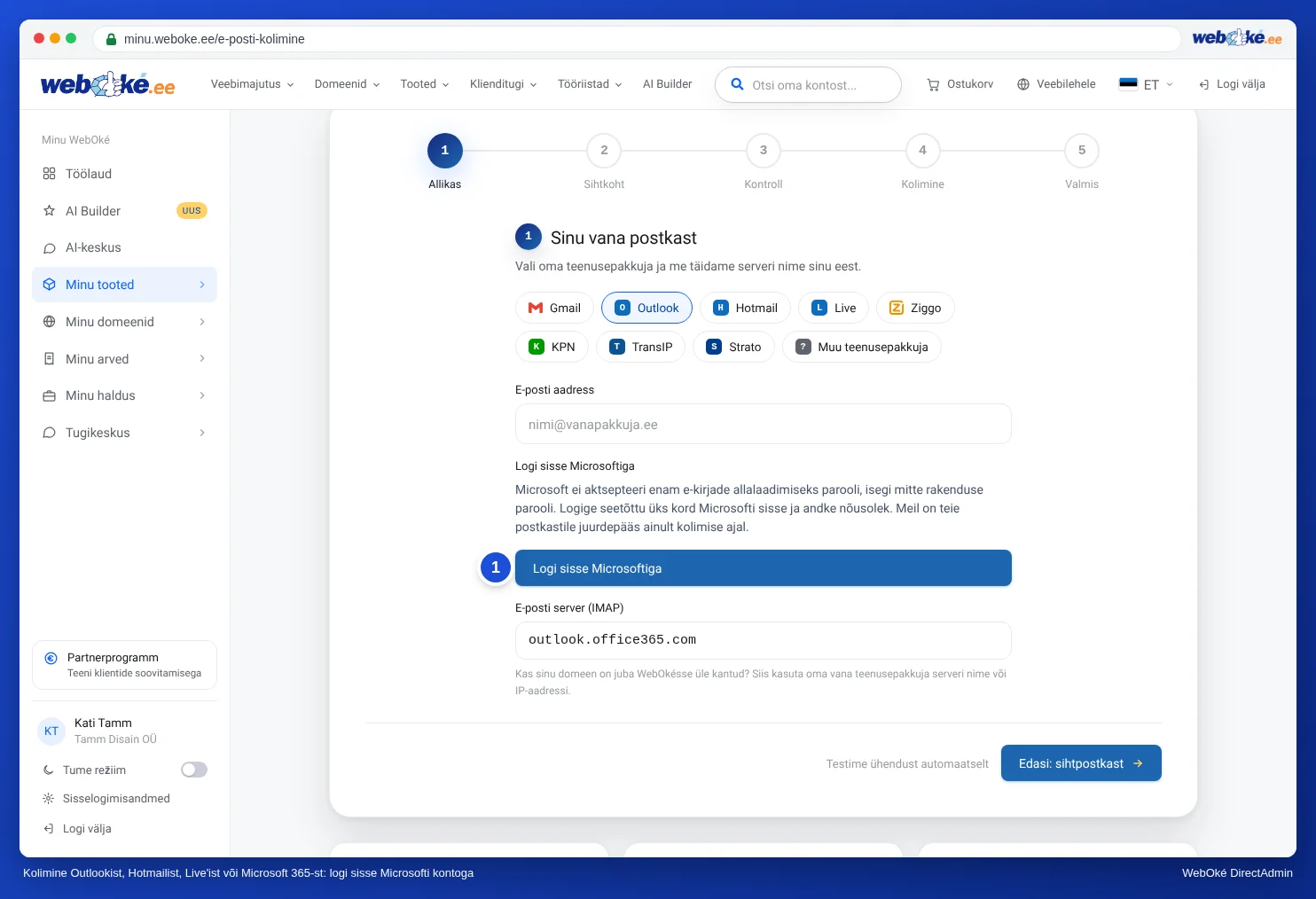
Task: Expand the Minu arved sidebar section
Action: click(124, 358)
